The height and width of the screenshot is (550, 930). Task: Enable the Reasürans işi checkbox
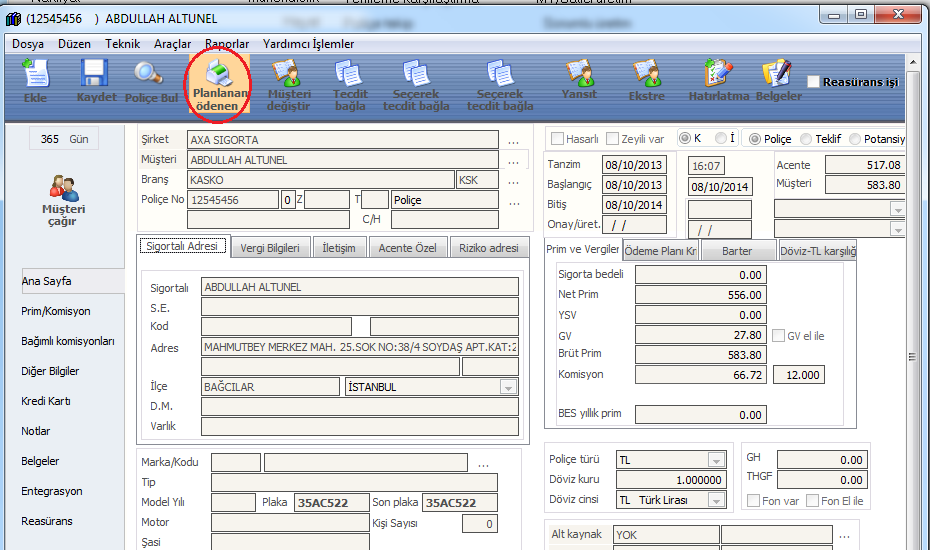coord(814,82)
